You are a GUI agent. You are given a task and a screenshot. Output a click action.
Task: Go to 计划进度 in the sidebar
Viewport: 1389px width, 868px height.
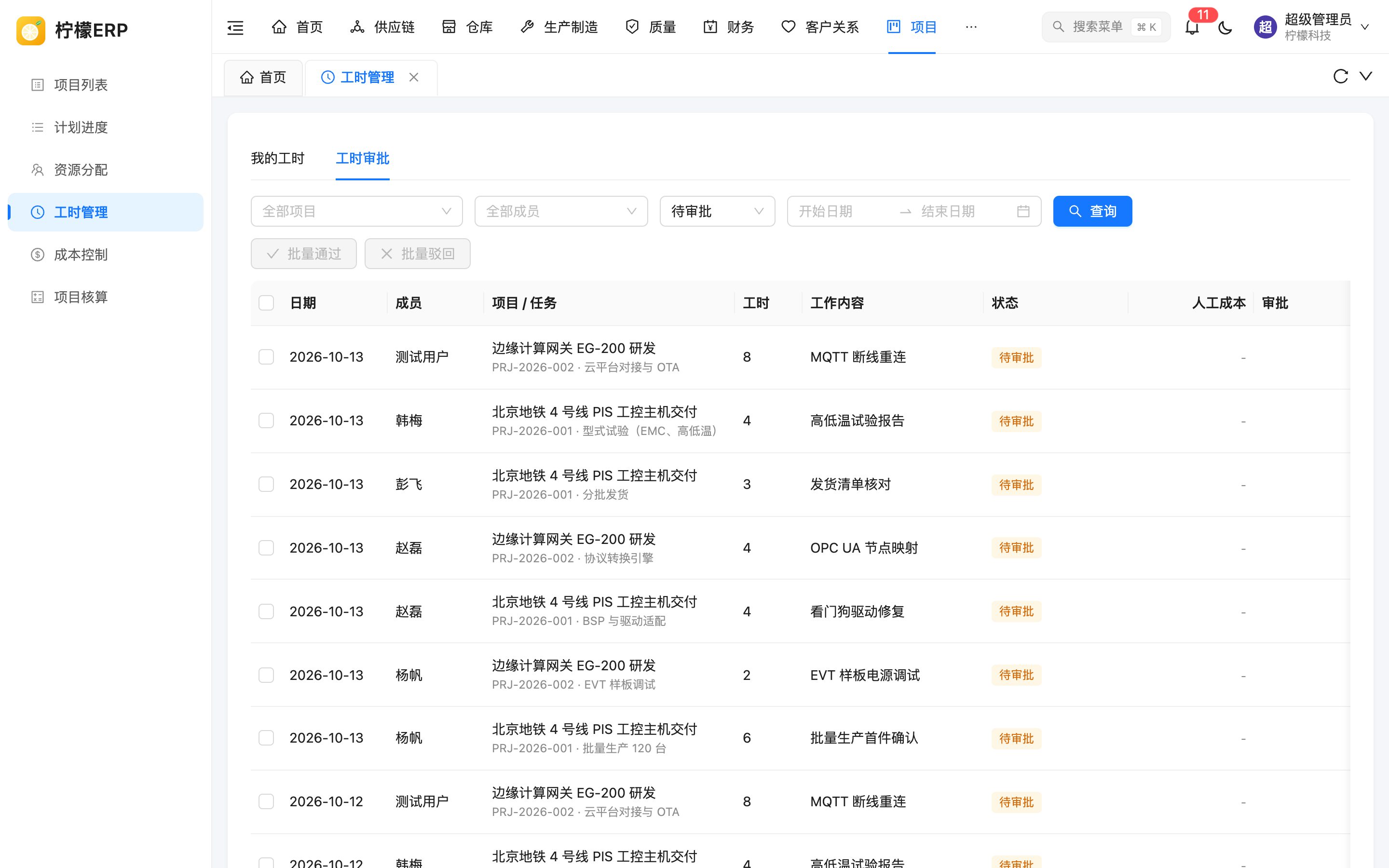(x=106, y=127)
